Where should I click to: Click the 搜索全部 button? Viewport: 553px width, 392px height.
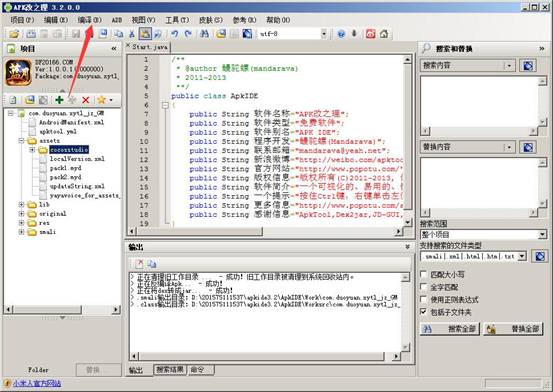(450, 329)
